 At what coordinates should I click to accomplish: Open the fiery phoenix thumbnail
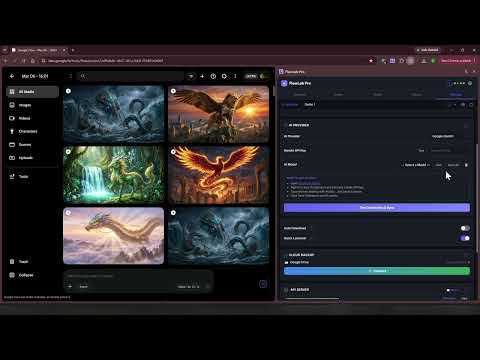(219, 175)
